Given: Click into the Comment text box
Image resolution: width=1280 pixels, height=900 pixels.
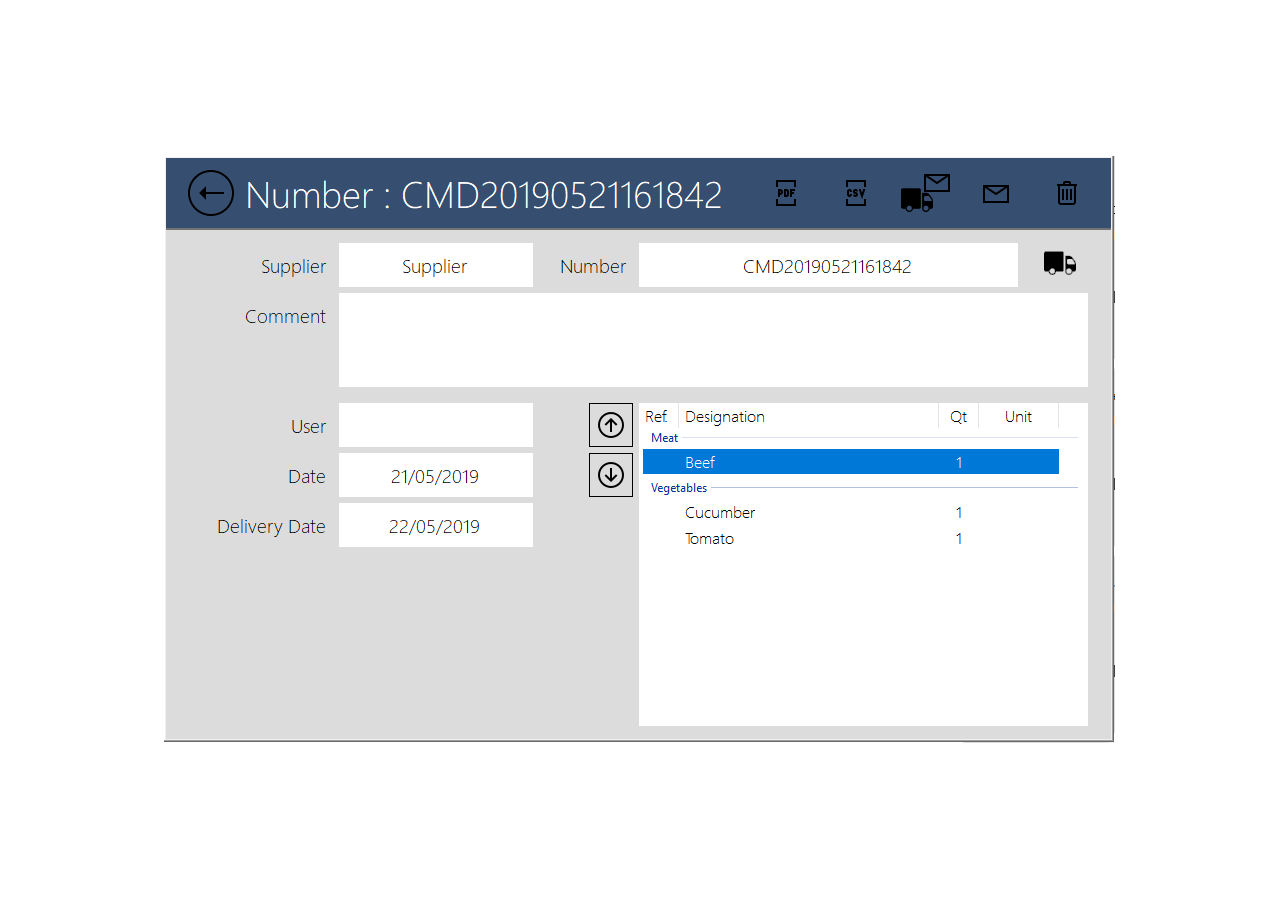Looking at the screenshot, I should click(712, 340).
